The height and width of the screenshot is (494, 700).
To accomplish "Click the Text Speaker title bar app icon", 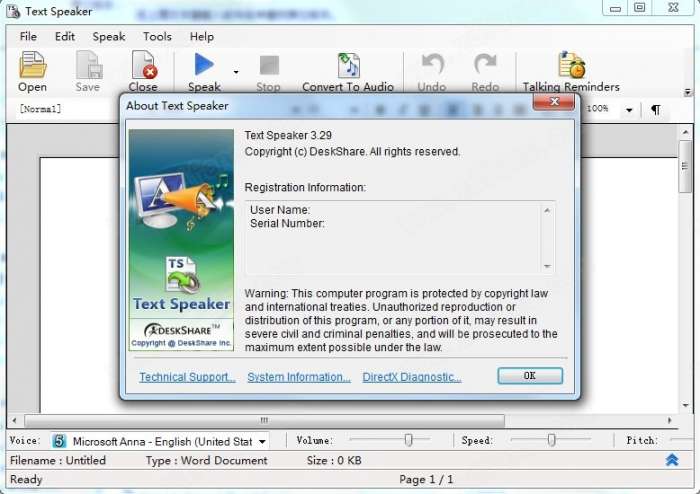I will (13, 11).
